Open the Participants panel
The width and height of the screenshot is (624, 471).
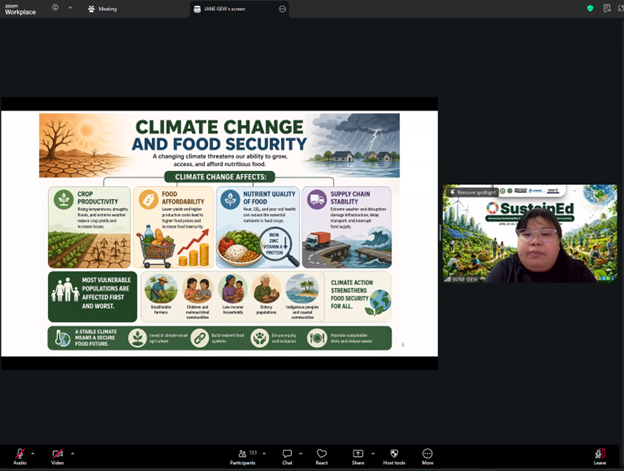click(x=242, y=454)
